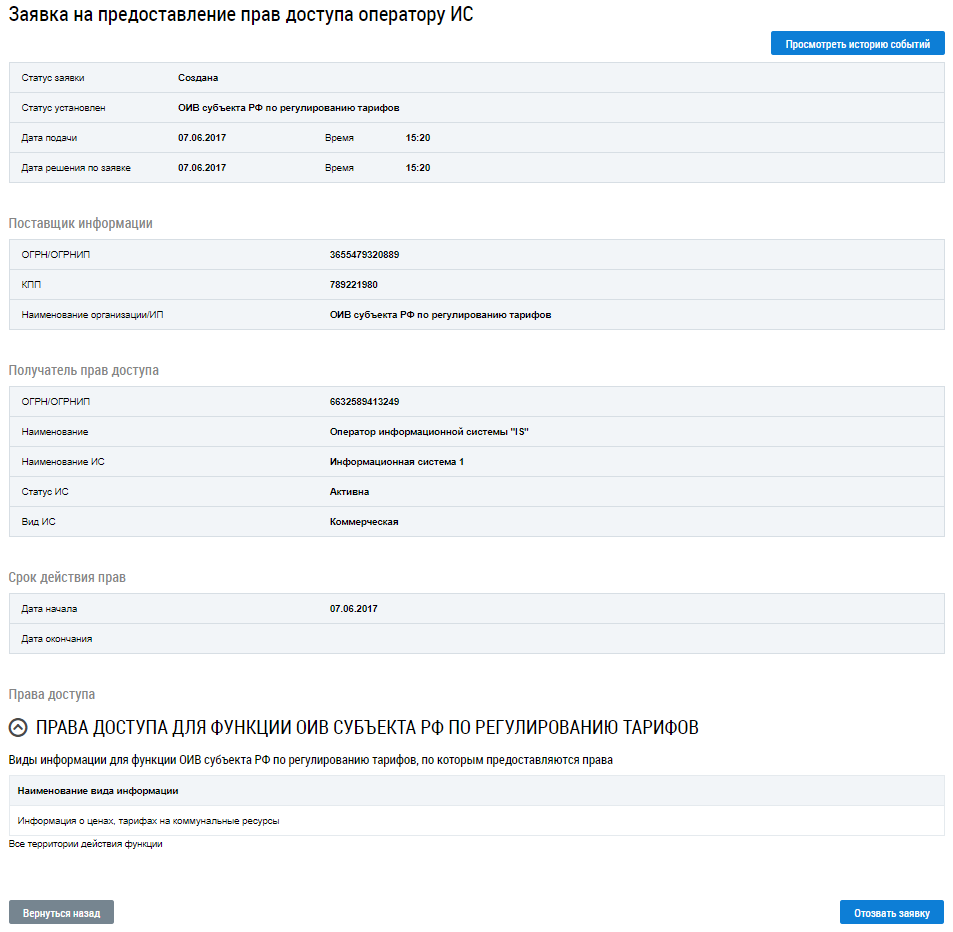The image size is (953, 932).
Task: Click the column header Наименование вида информации
Action: tap(98, 791)
